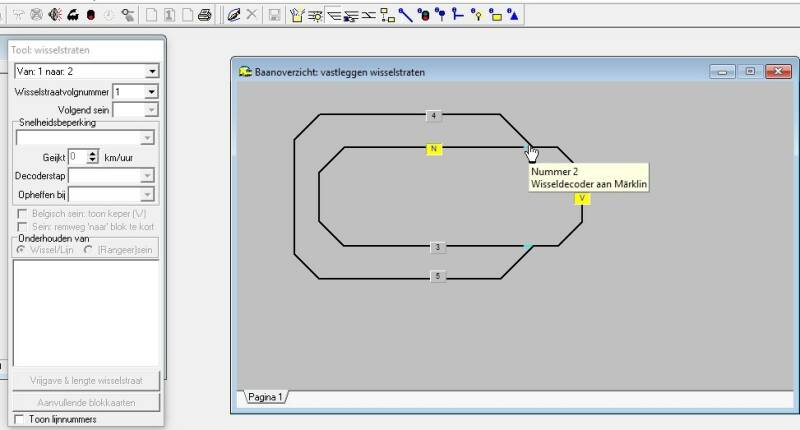The height and width of the screenshot is (430, 800).
Task: Close the Baanoverzicht window
Action: click(778, 71)
